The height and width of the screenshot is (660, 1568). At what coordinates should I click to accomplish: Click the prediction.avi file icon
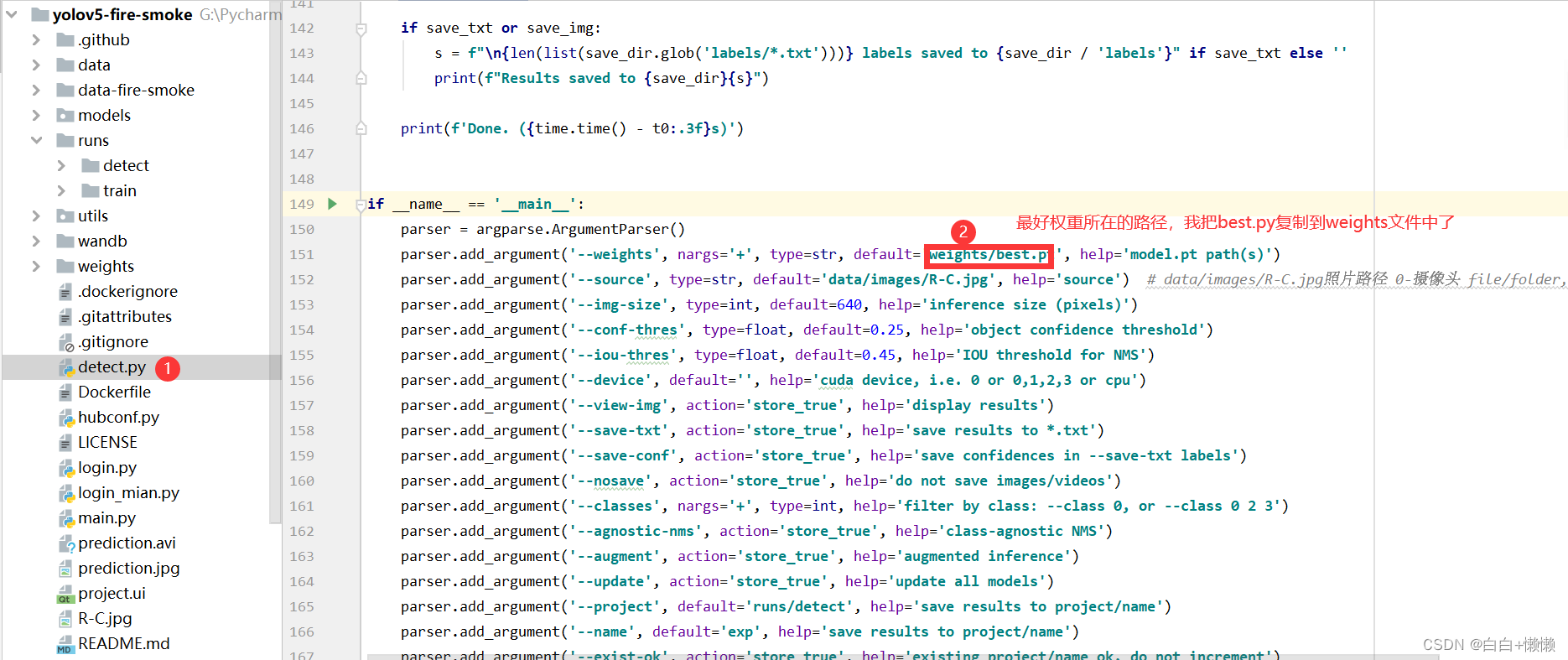pyautogui.click(x=65, y=543)
